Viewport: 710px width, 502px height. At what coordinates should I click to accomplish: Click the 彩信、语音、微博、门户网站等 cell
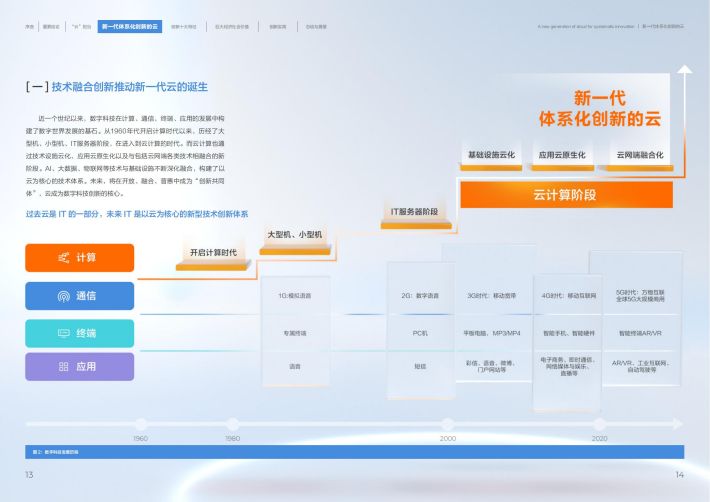click(492, 366)
